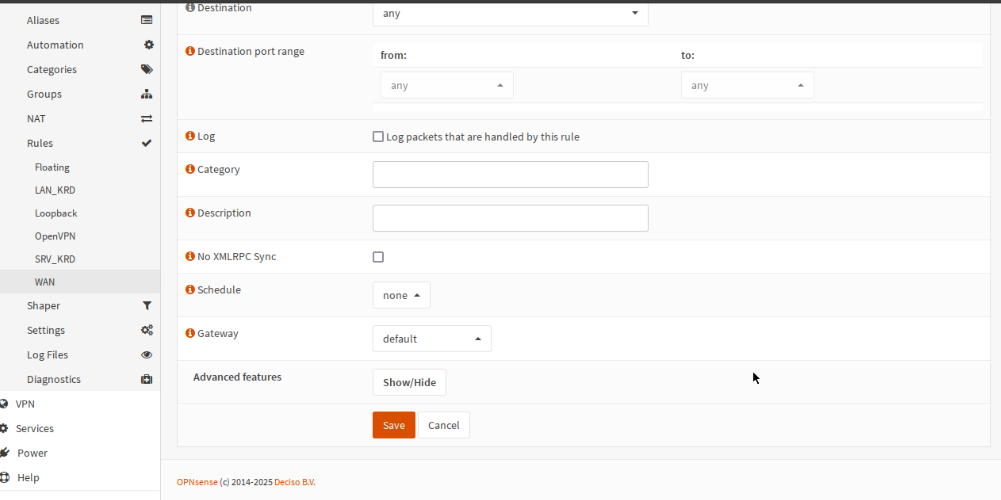Click the NAT arrows icon

point(147,119)
